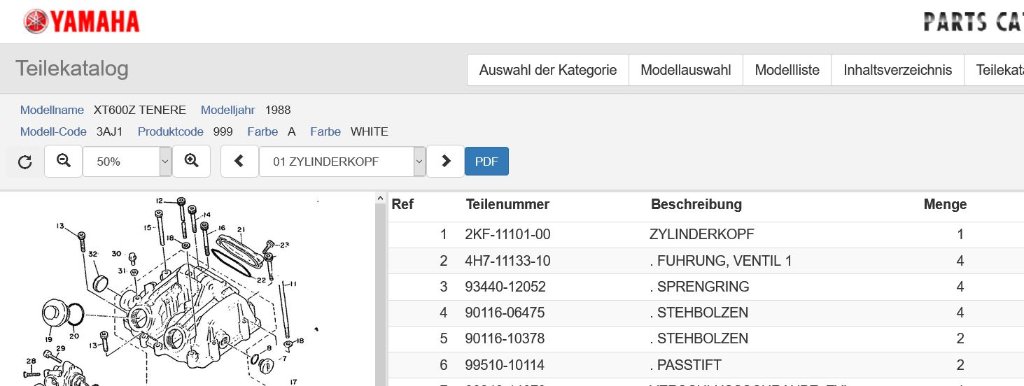
Task: Click the Farbe value WHITE
Action: pyautogui.click(x=370, y=131)
